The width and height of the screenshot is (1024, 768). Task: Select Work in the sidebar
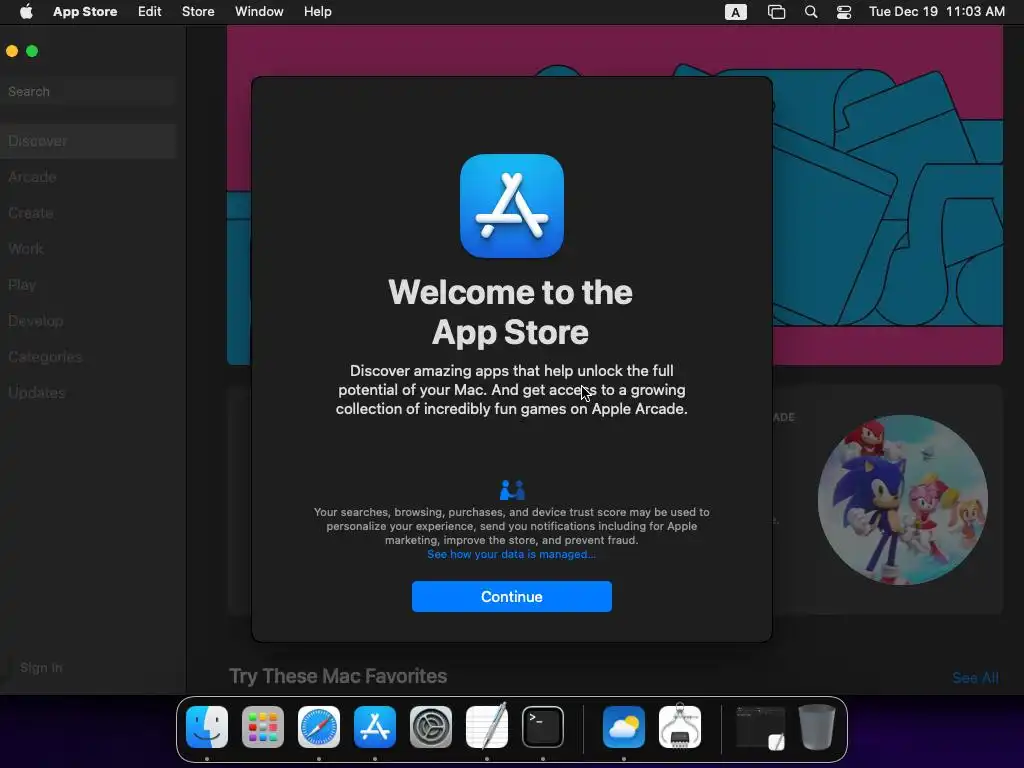pos(25,249)
